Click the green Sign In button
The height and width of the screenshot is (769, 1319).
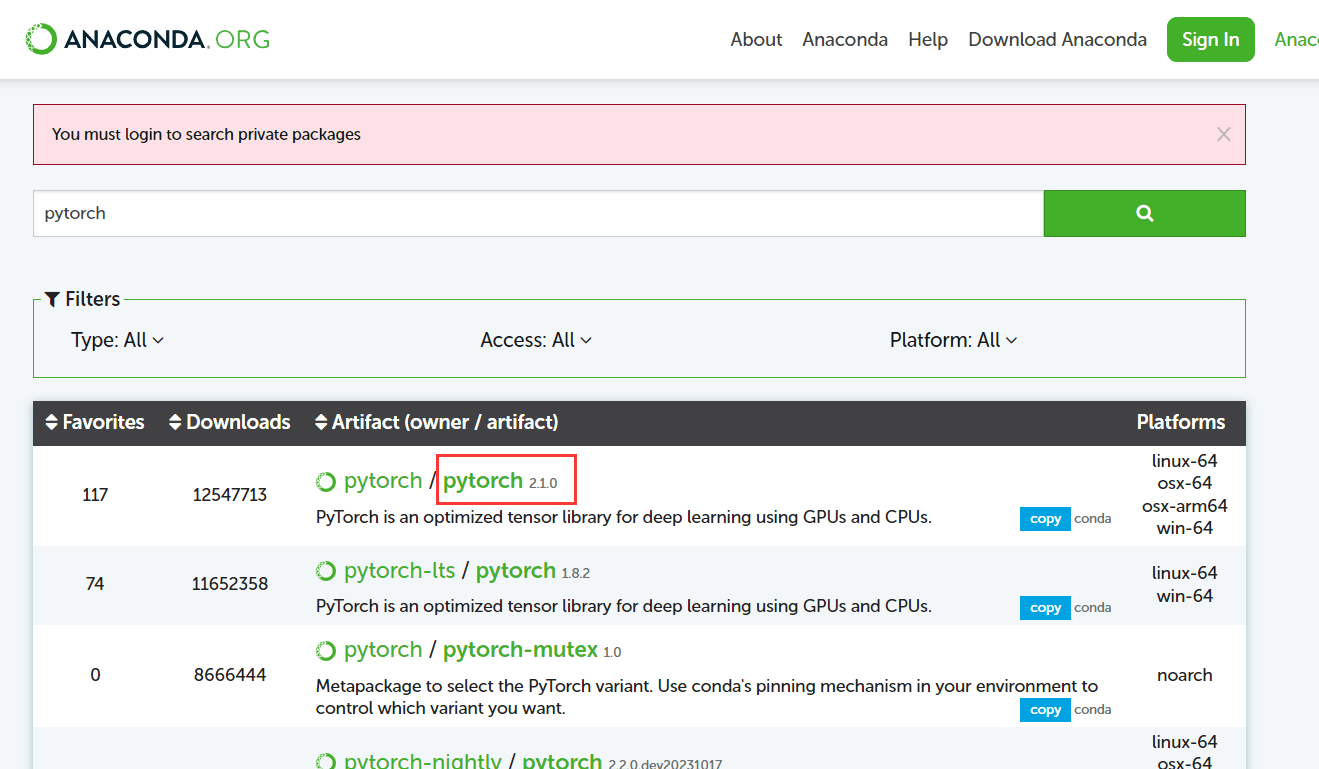click(x=1210, y=39)
